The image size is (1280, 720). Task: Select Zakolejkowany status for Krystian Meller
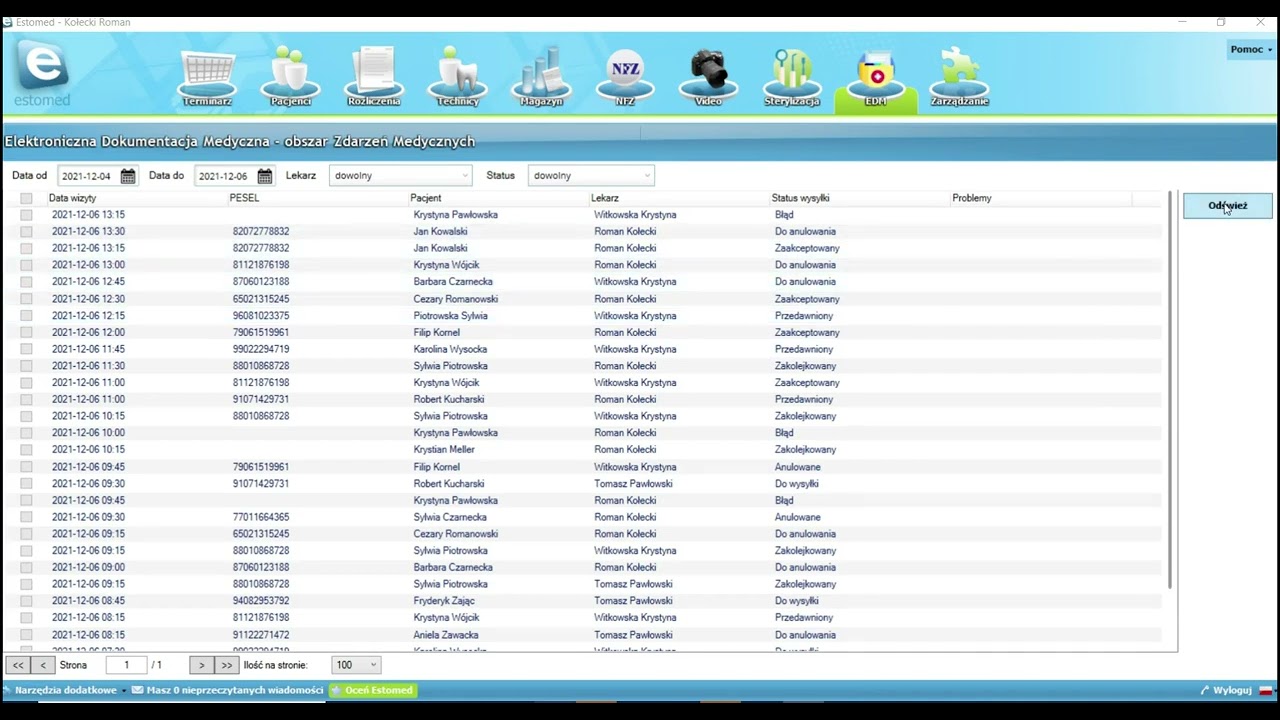[x=805, y=450]
